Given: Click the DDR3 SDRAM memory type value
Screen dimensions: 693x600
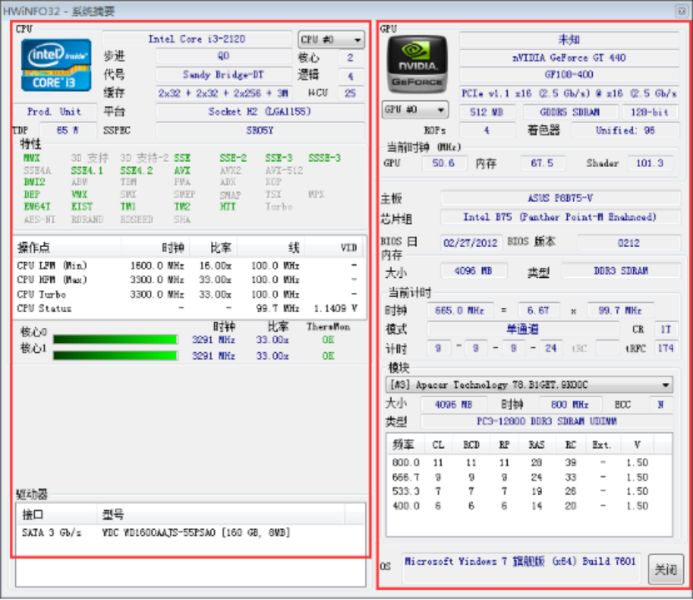Looking at the screenshot, I should [x=621, y=271].
